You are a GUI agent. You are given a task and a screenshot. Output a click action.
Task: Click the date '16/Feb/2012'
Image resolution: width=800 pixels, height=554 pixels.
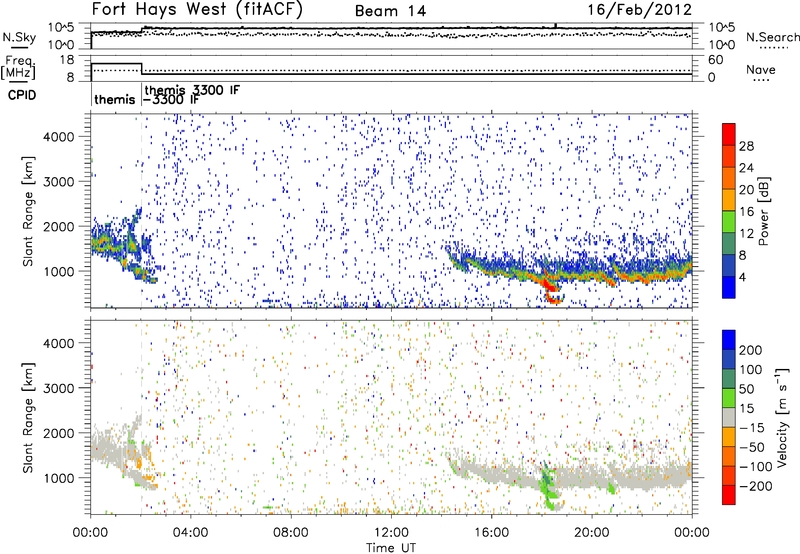tap(639, 9)
